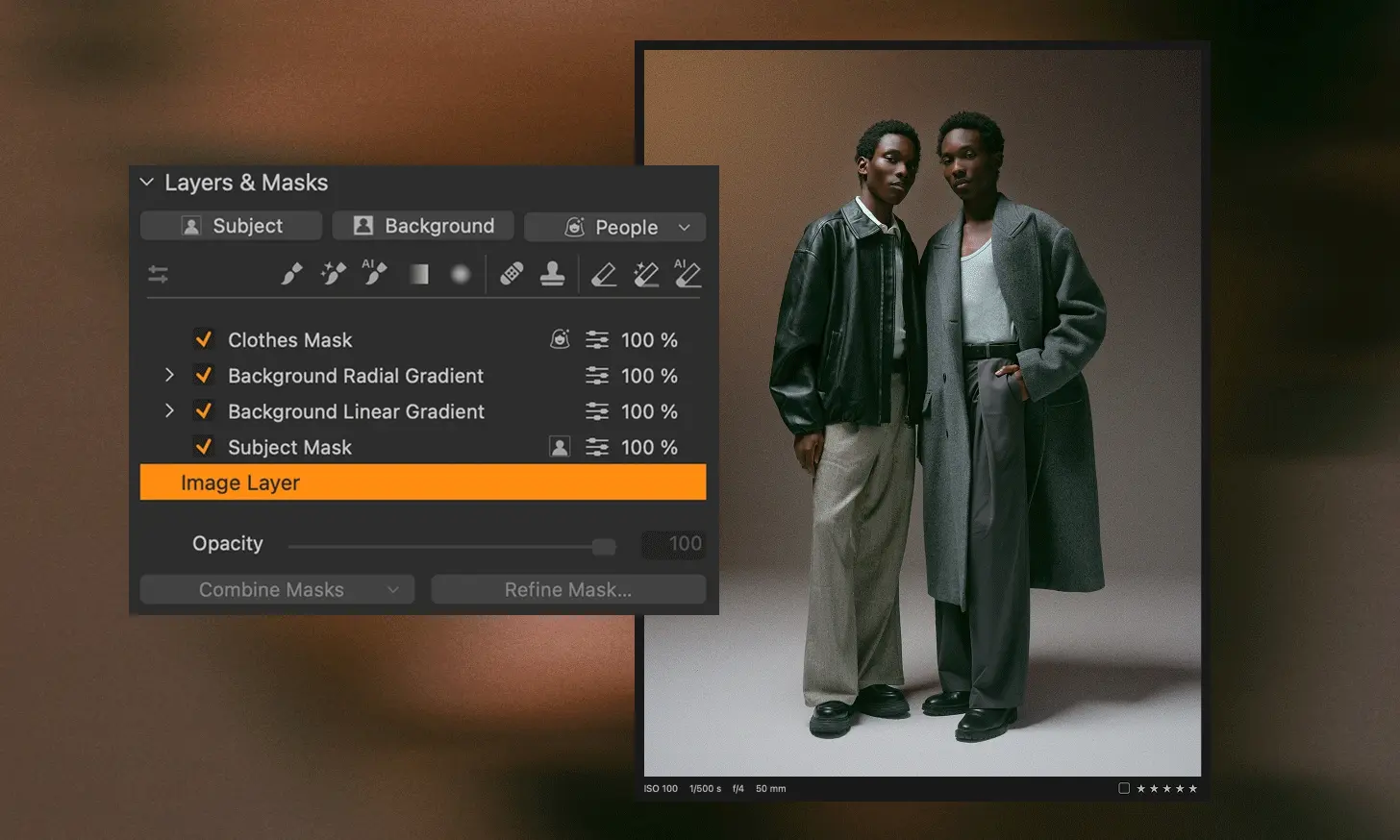1400x840 pixels.
Task: Open the People dropdown menu
Action: coord(614,227)
